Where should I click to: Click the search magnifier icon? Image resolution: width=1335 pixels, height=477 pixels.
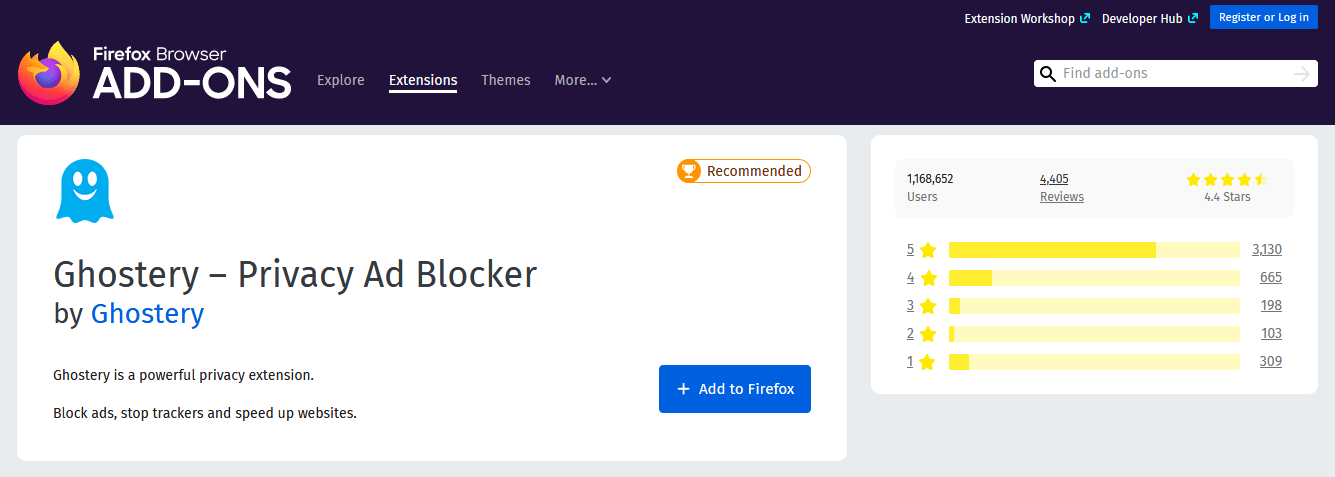point(1048,74)
